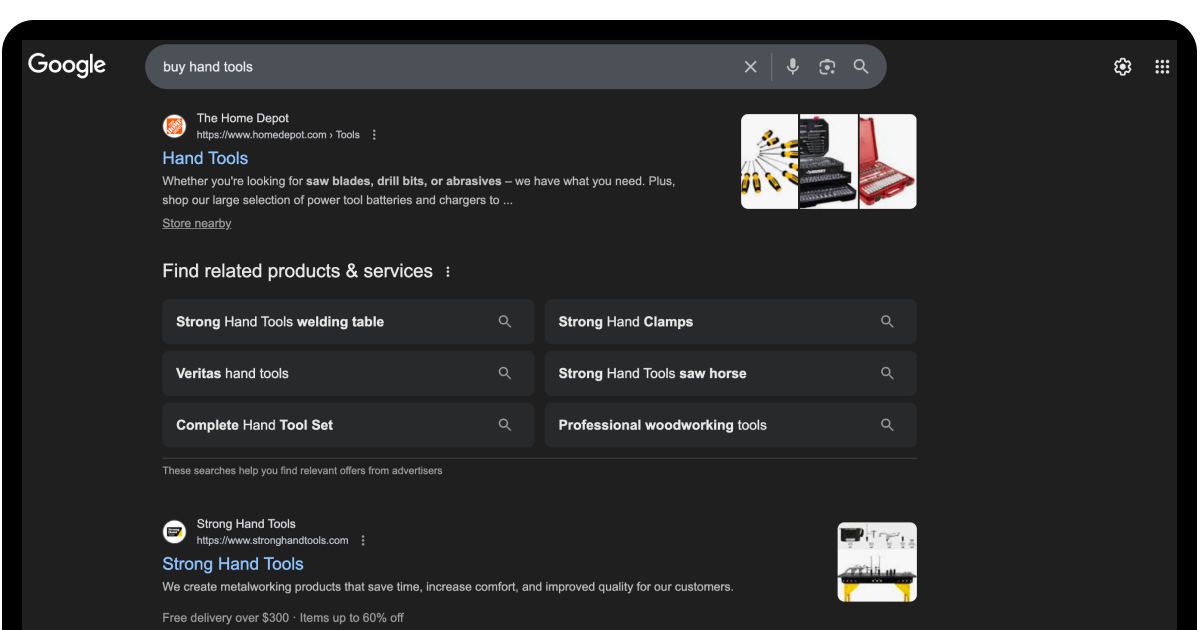This screenshot has height=630, width=1200.
Task: Search Strong Hand Tools saw horse
Action: (x=731, y=373)
